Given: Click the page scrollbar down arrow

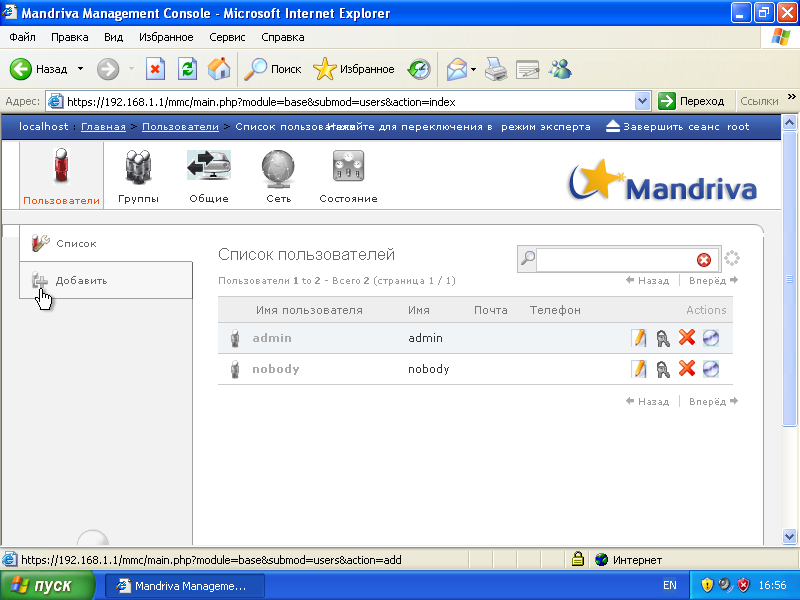Looking at the screenshot, I should pos(789,536).
